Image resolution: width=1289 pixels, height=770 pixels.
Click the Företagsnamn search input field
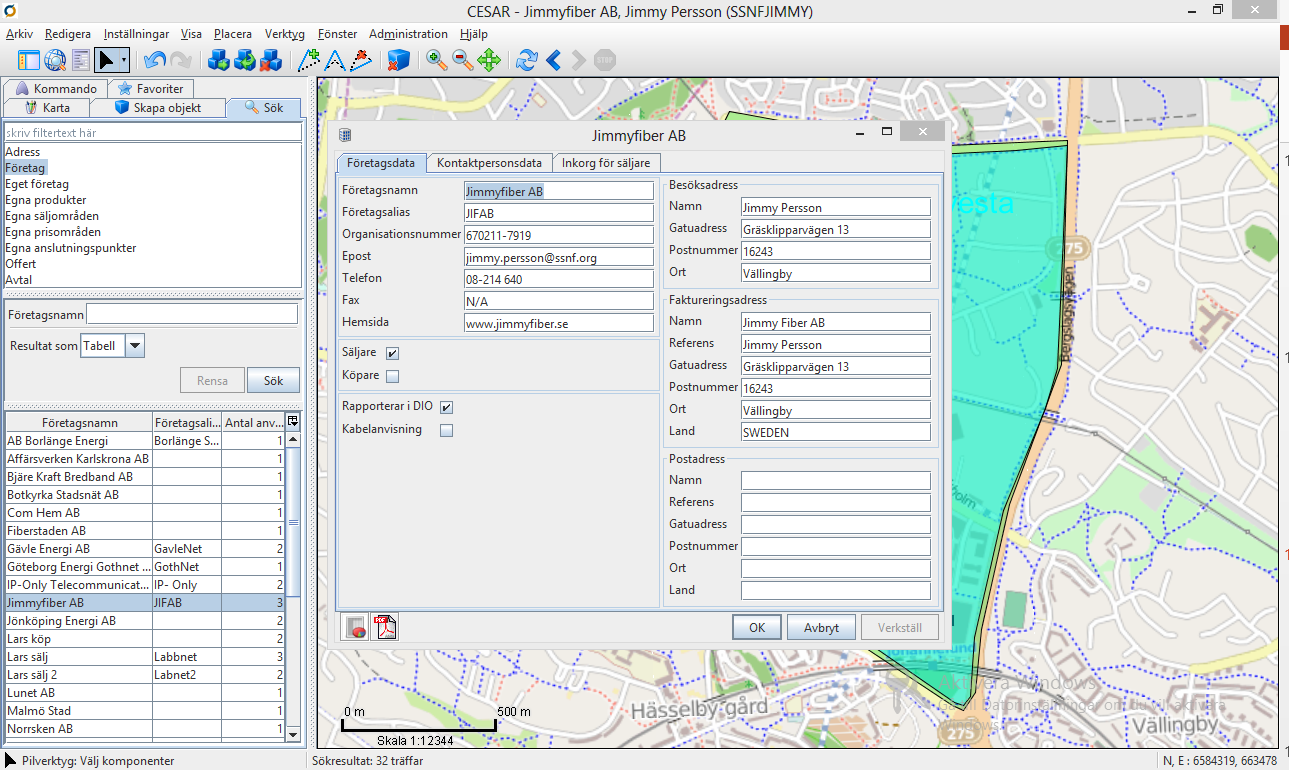click(192, 314)
